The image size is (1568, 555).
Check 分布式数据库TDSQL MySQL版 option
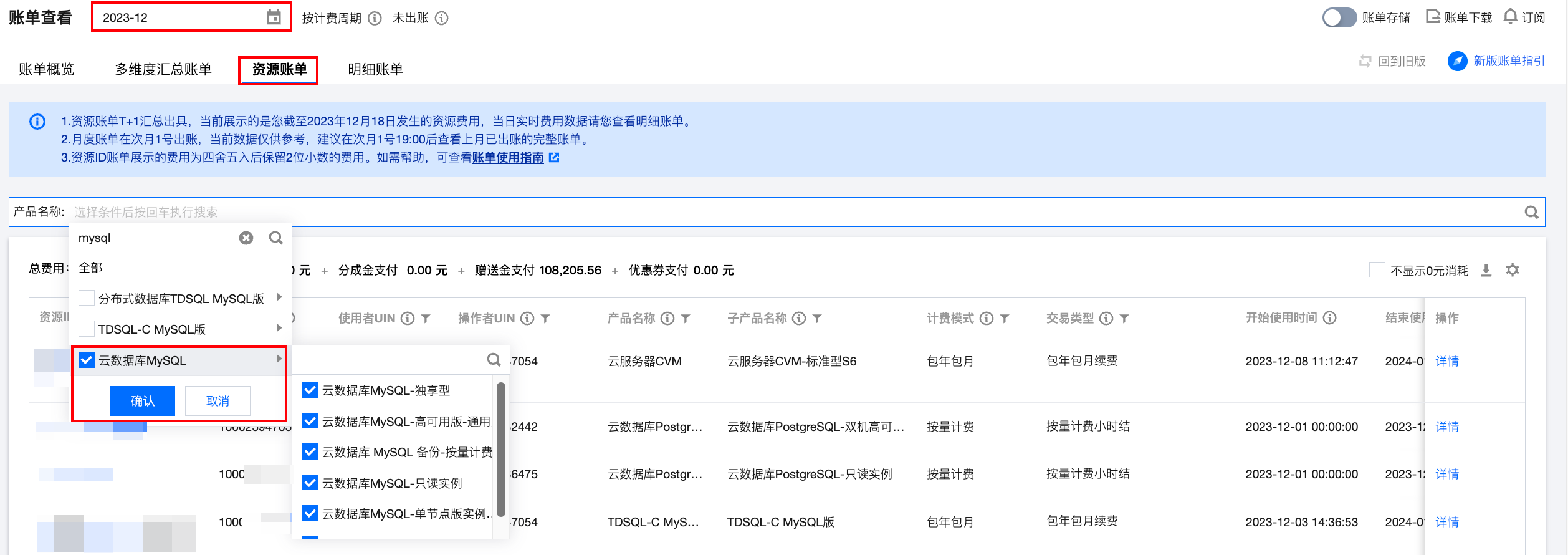pyautogui.click(x=87, y=298)
